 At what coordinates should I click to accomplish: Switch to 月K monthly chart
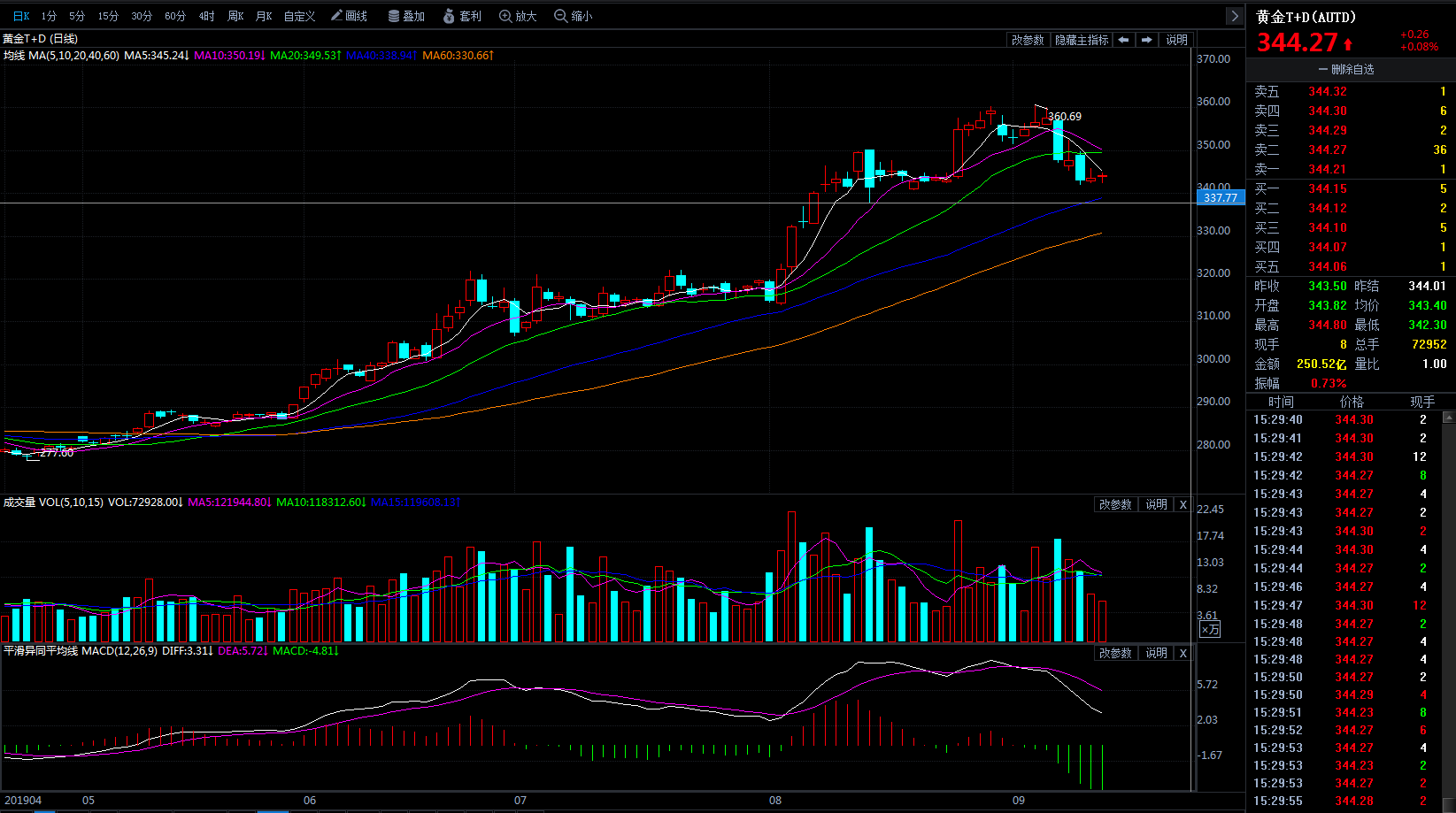point(263,16)
